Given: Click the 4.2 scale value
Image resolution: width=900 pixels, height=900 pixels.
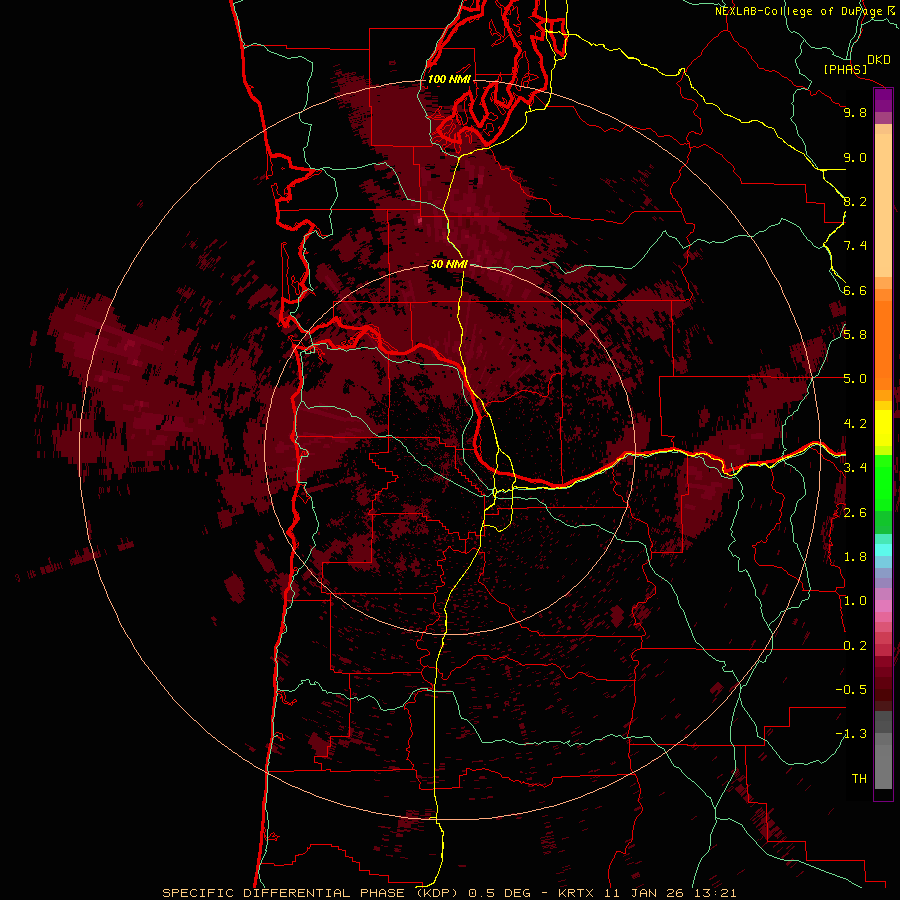Looking at the screenshot, I should tap(855, 424).
